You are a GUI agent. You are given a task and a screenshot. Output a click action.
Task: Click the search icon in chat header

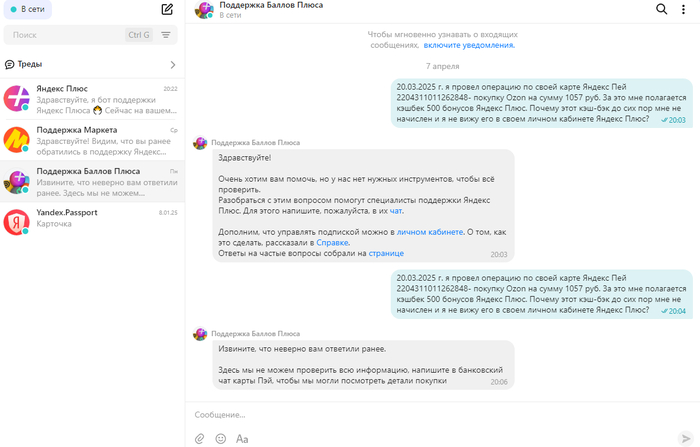661,10
